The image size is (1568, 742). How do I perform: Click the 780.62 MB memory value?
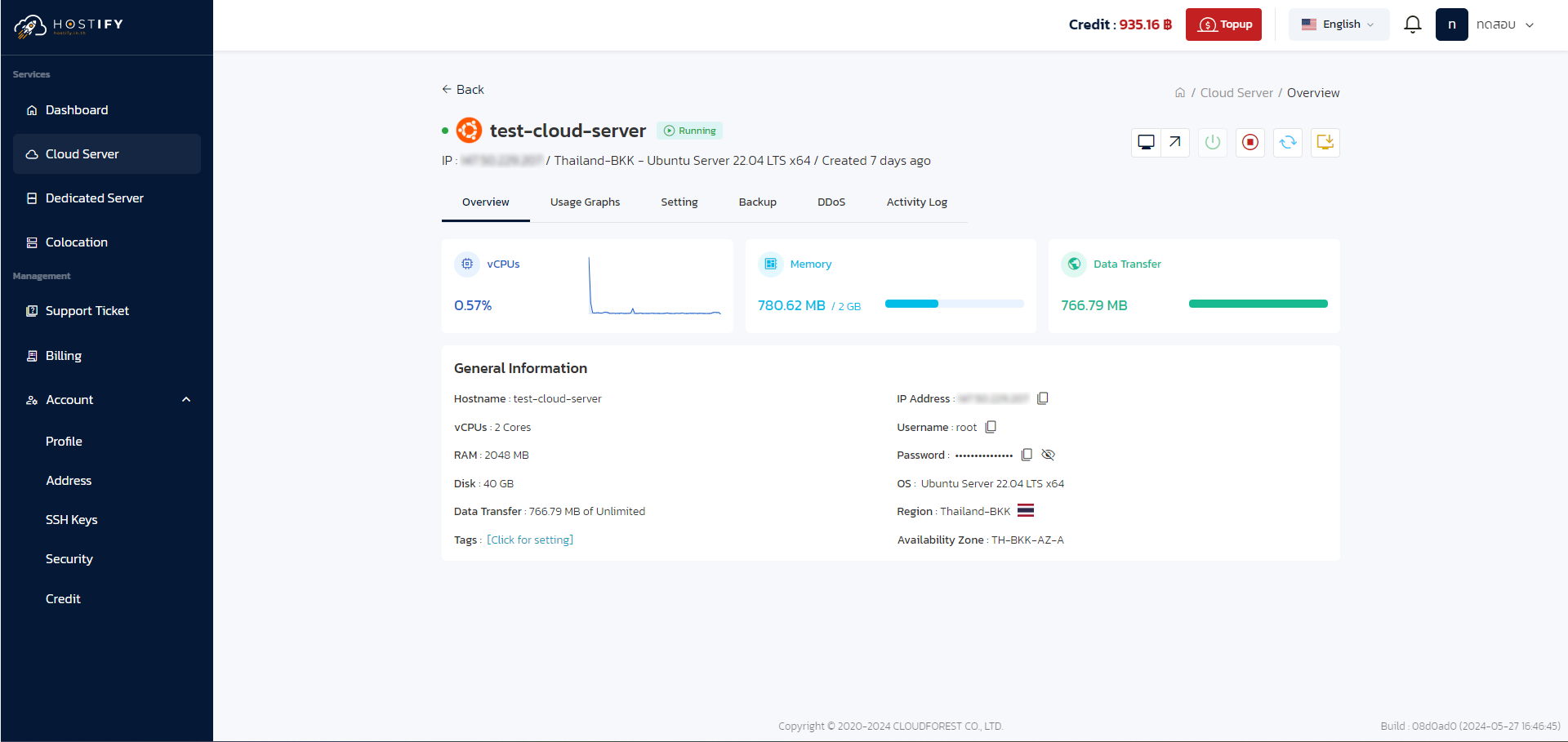791,305
